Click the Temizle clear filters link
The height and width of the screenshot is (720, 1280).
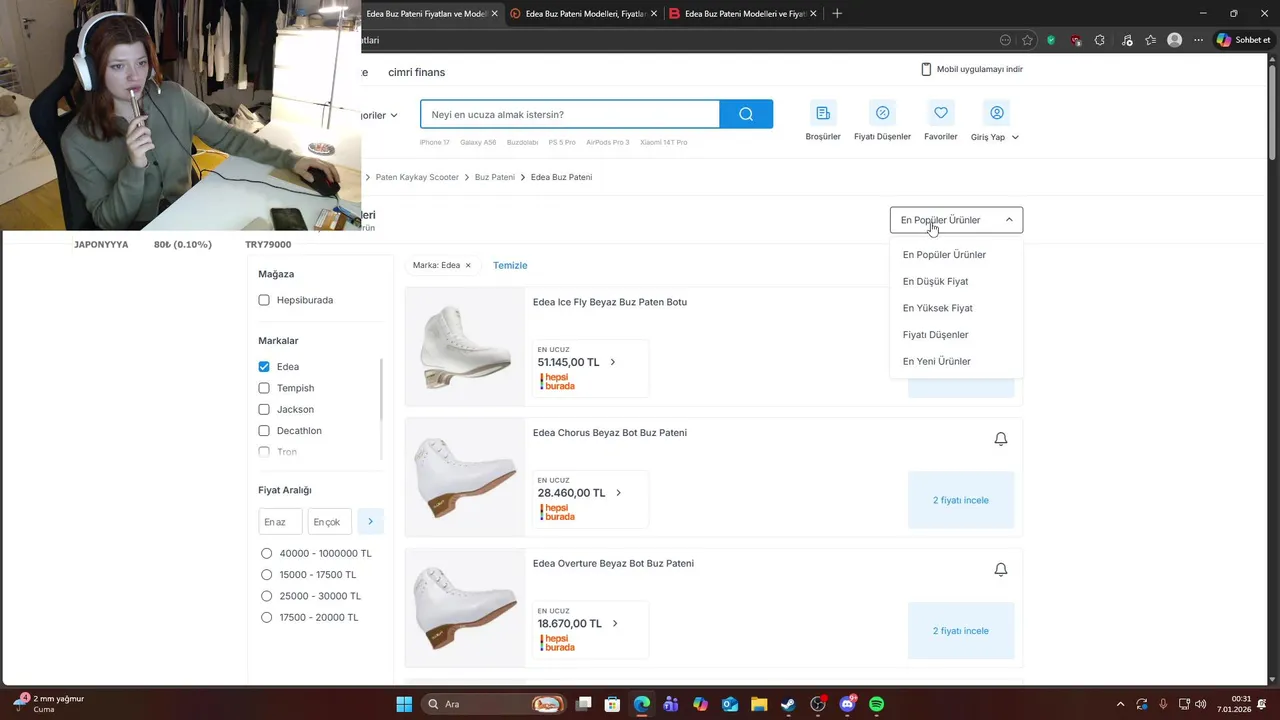(x=510, y=265)
